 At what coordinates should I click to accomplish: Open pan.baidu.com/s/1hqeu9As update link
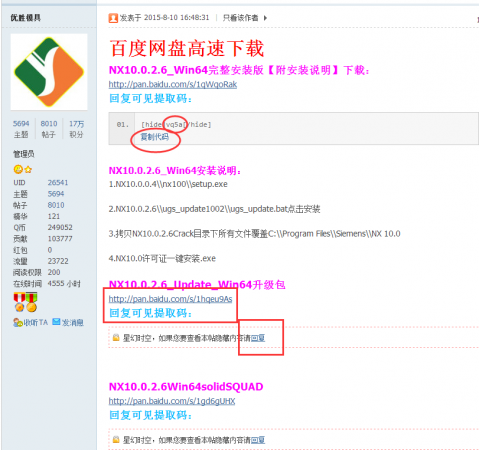(x=170, y=299)
